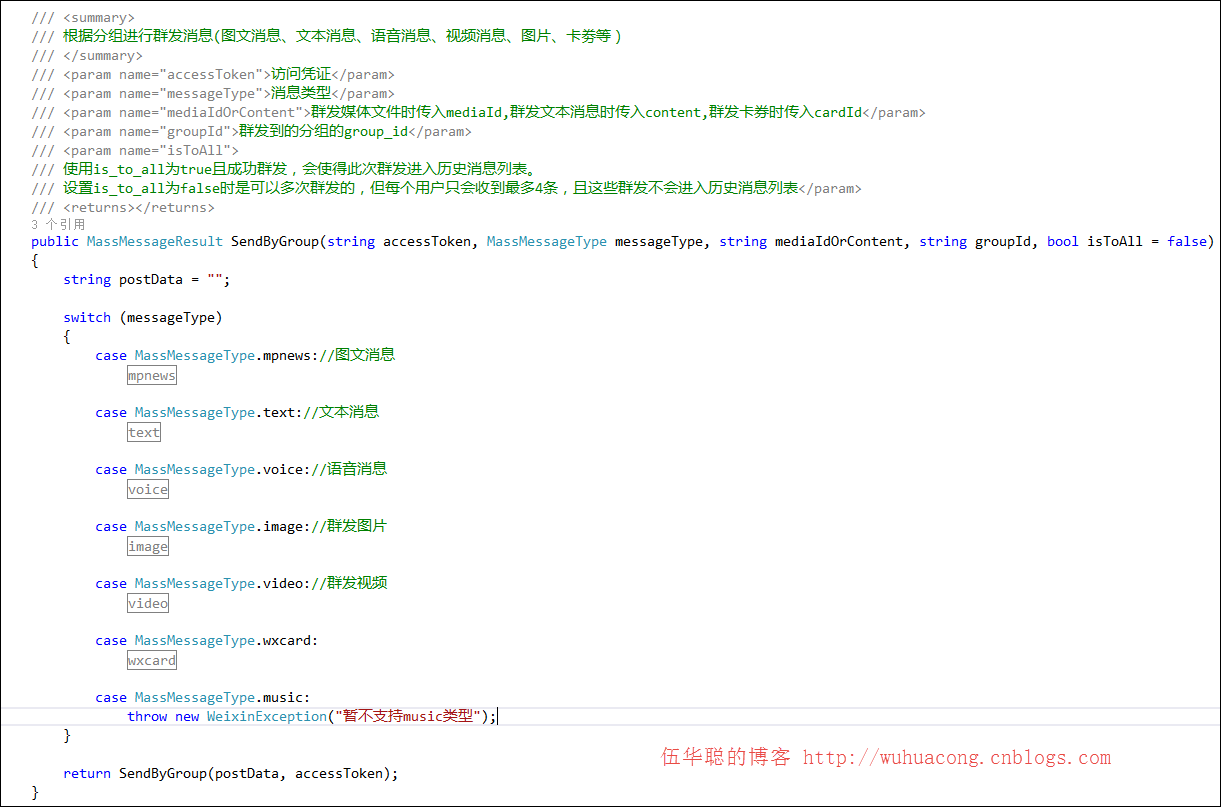Click the param name="groupId" doc comment
The image size is (1221, 807).
click(251, 132)
